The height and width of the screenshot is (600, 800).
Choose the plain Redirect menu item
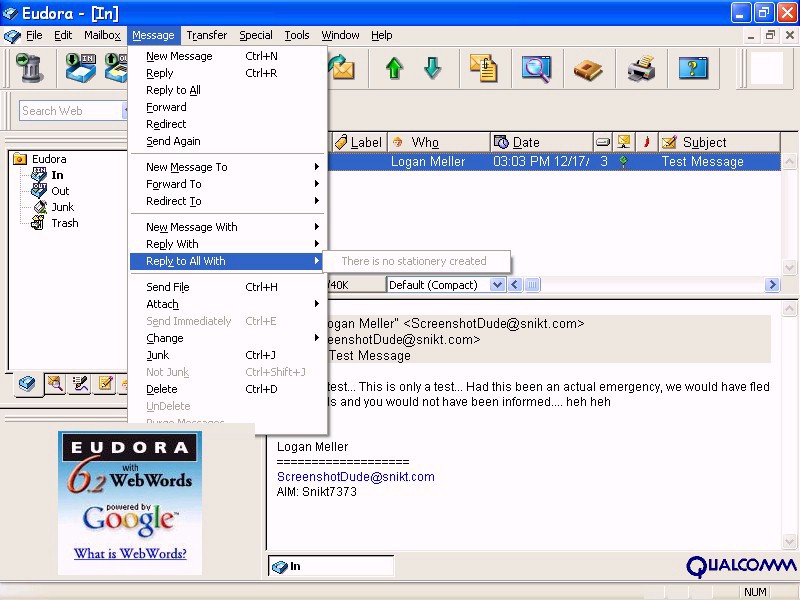click(229, 124)
